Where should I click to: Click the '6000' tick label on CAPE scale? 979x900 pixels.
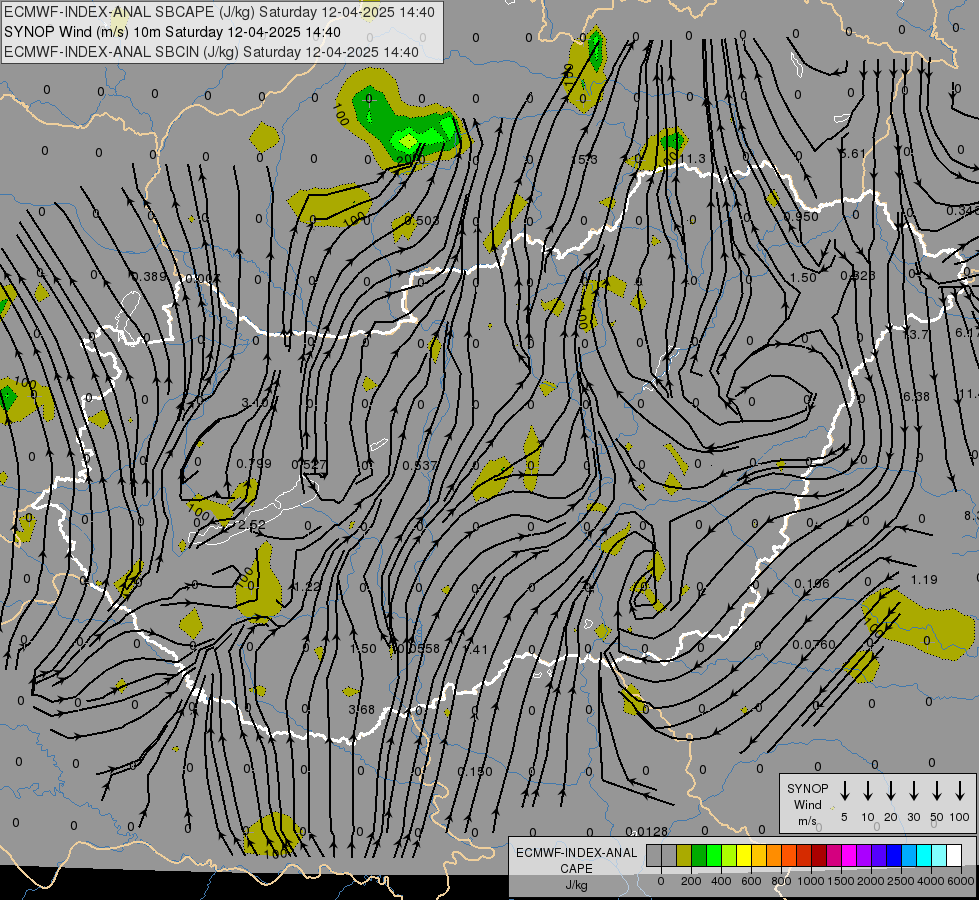(961, 881)
